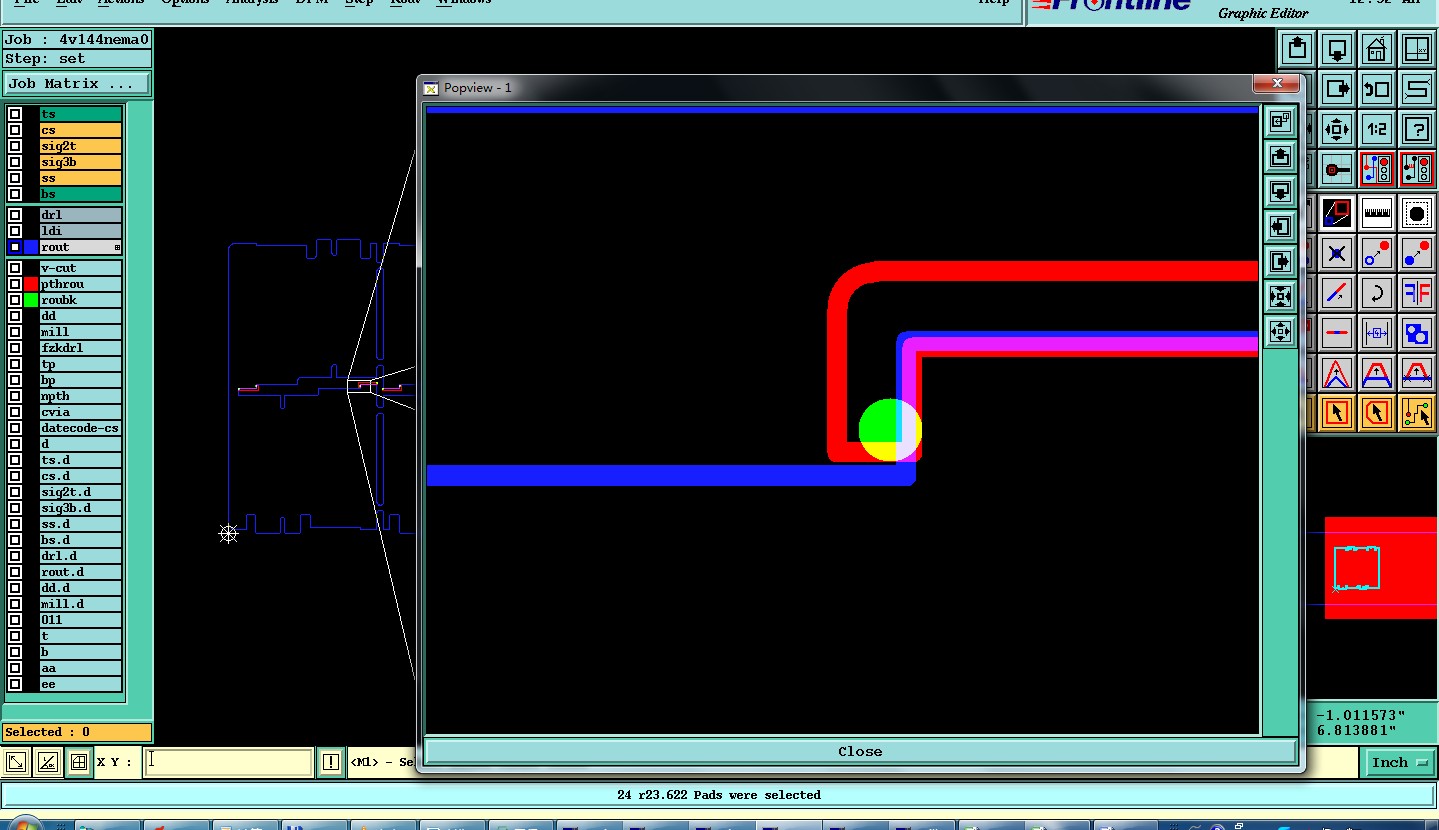The height and width of the screenshot is (830, 1439).
Task: Toggle the sig2t layer checkbox
Action: click(15, 146)
